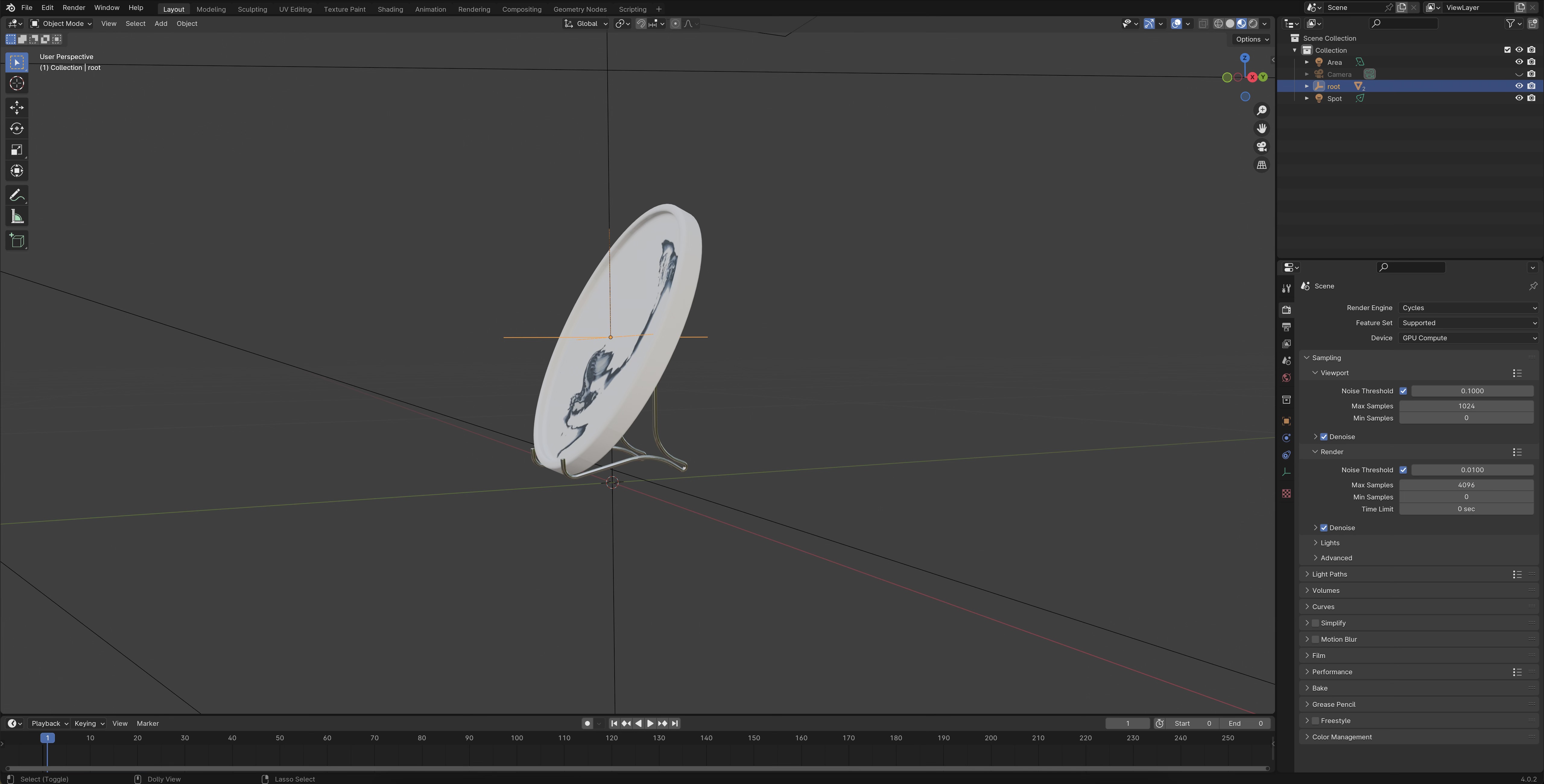Switch to the Shading workspace tab

coord(390,9)
